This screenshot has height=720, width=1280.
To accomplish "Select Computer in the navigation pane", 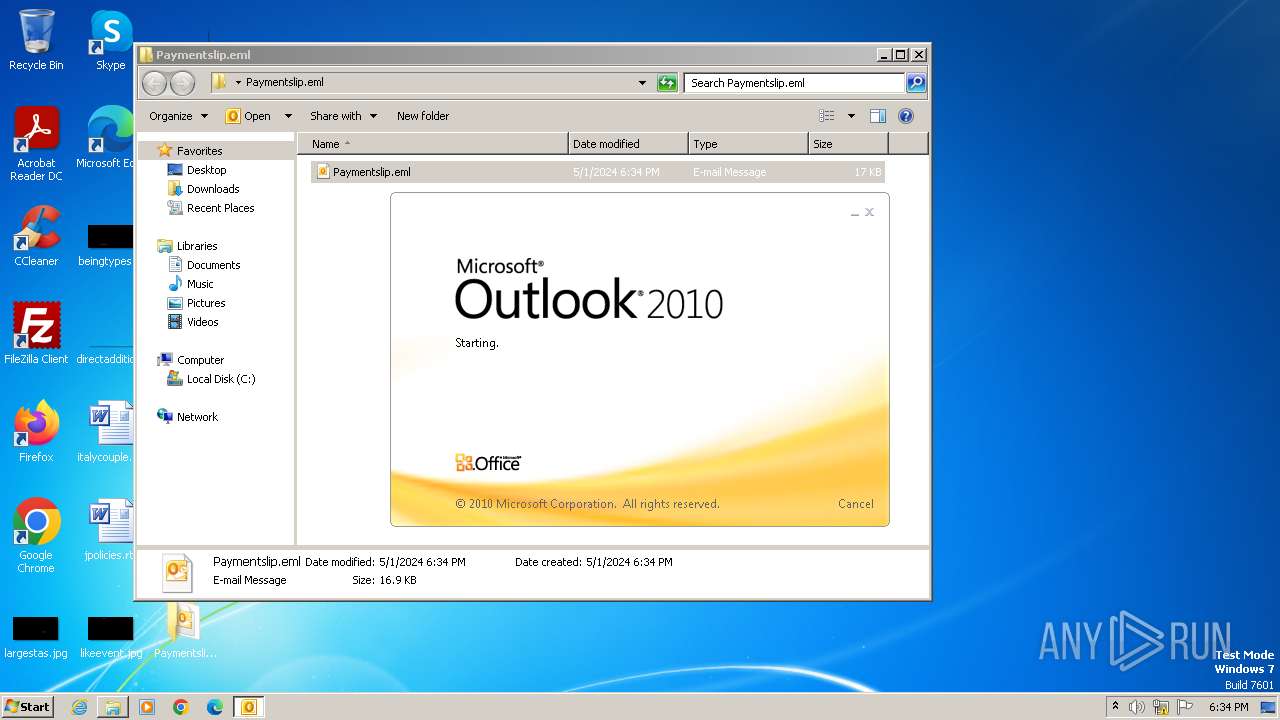I will click(x=200, y=360).
